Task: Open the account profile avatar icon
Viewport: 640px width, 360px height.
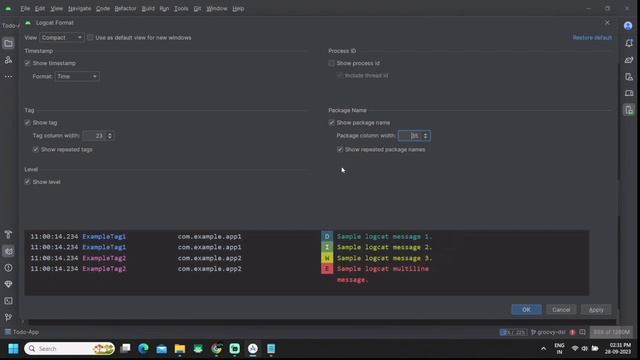Action: pos(628,26)
